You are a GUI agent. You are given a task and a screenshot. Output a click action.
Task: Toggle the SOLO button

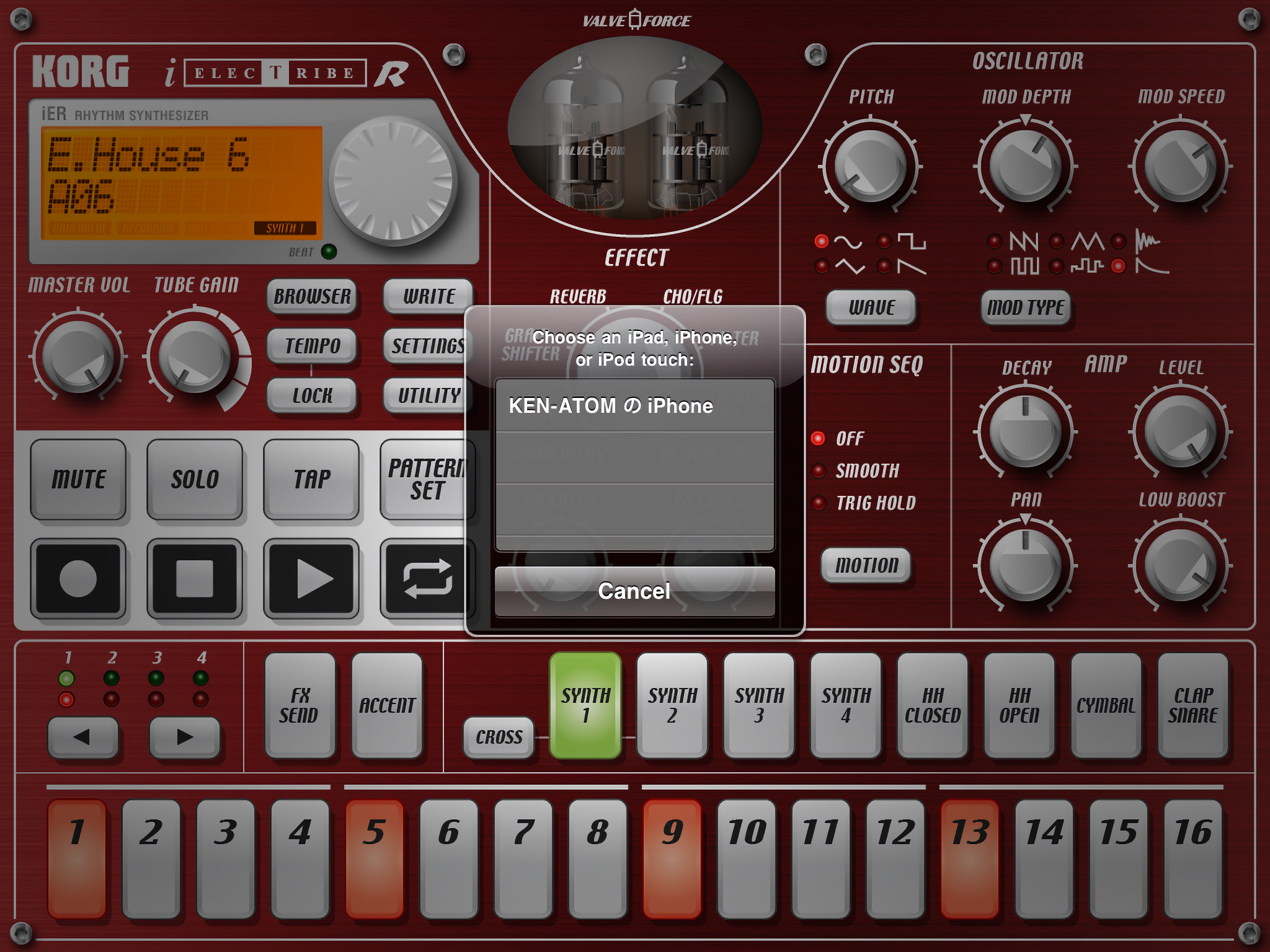pos(195,479)
